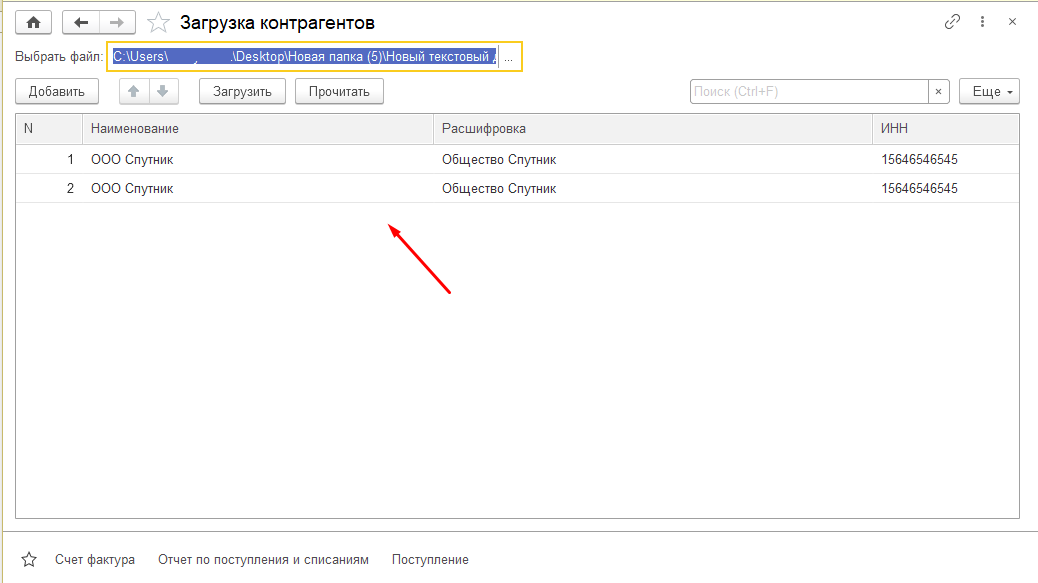Click the Прочитать button
This screenshot has height=583, width=1038.
tap(339, 91)
